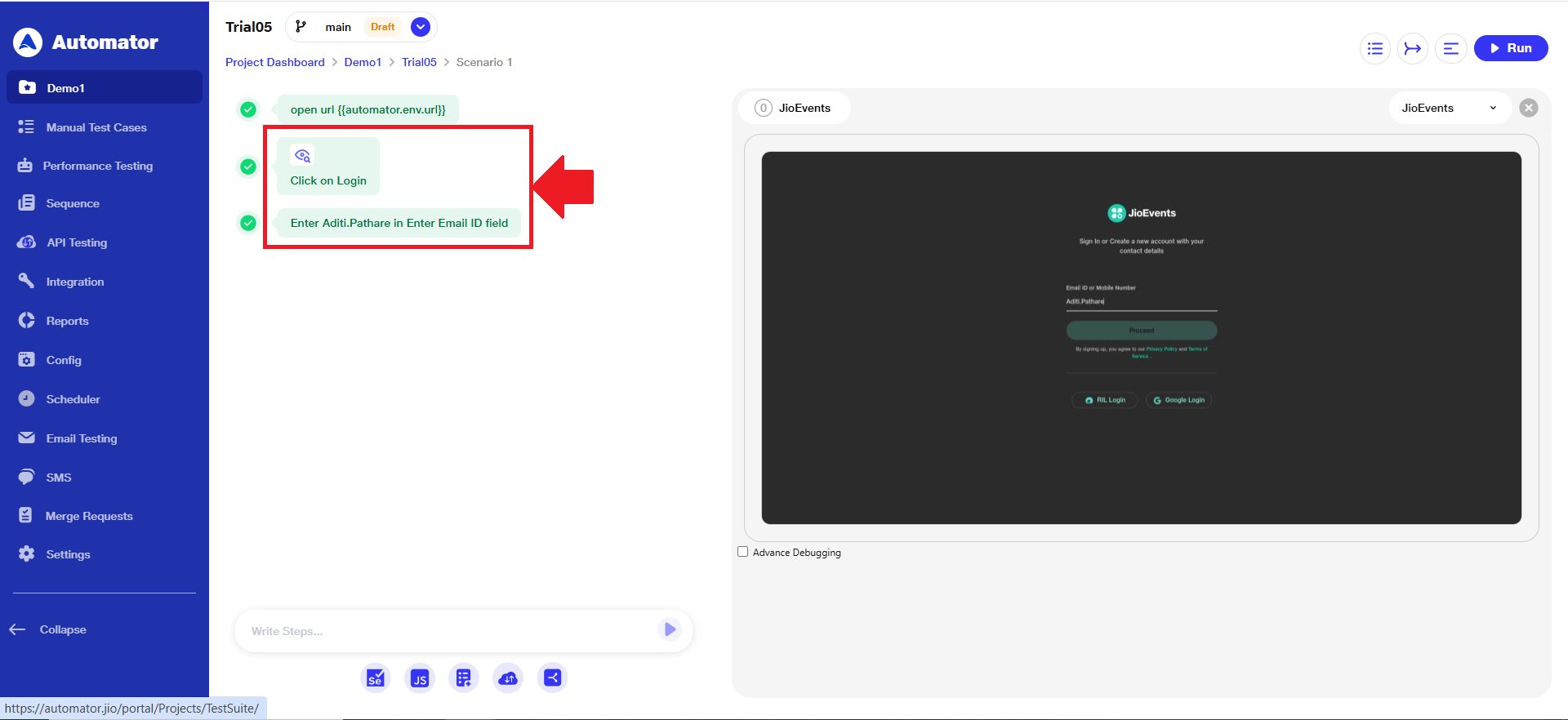Collapse the left sidebar
The height and width of the screenshot is (720, 1568).
point(49,629)
